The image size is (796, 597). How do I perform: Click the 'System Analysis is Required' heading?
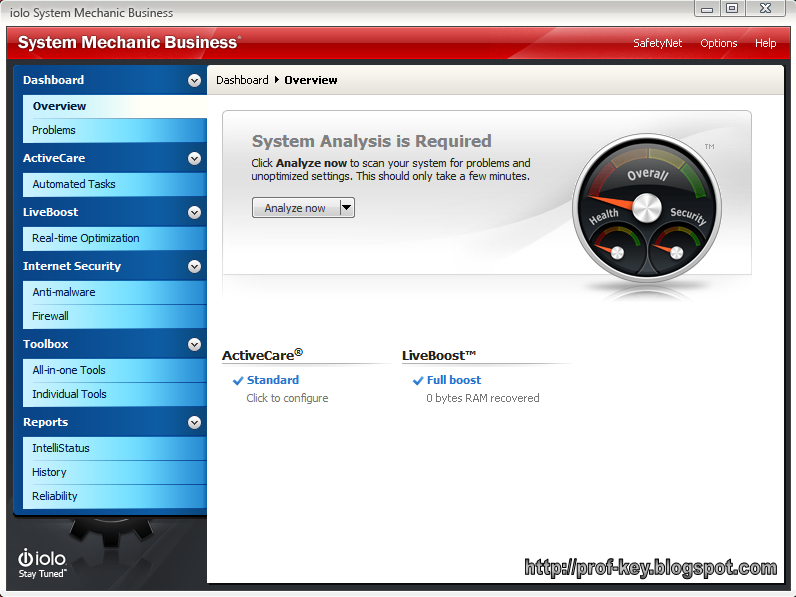pyautogui.click(x=372, y=141)
